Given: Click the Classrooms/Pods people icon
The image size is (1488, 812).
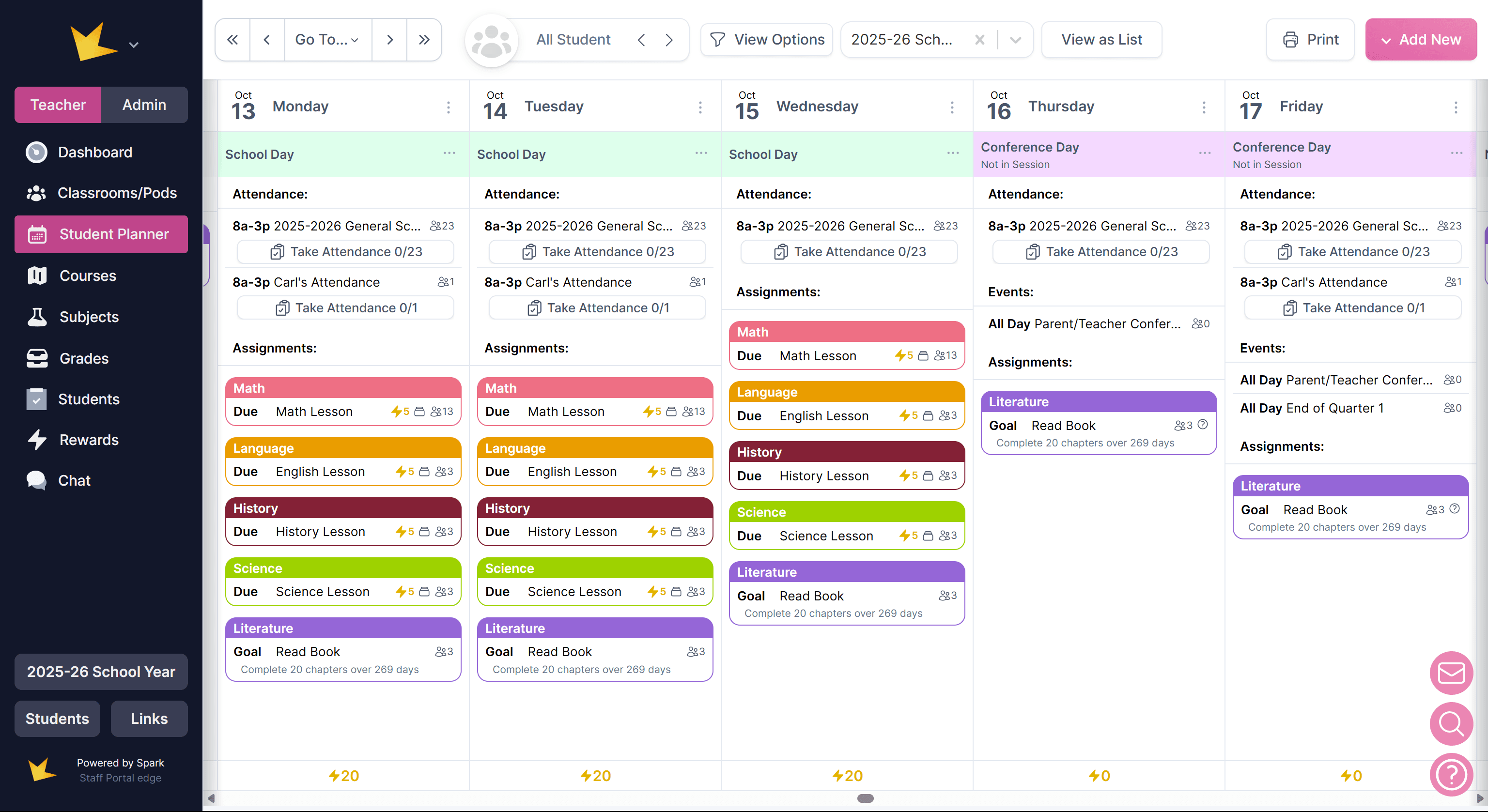Looking at the screenshot, I should (x=36, y=193).
